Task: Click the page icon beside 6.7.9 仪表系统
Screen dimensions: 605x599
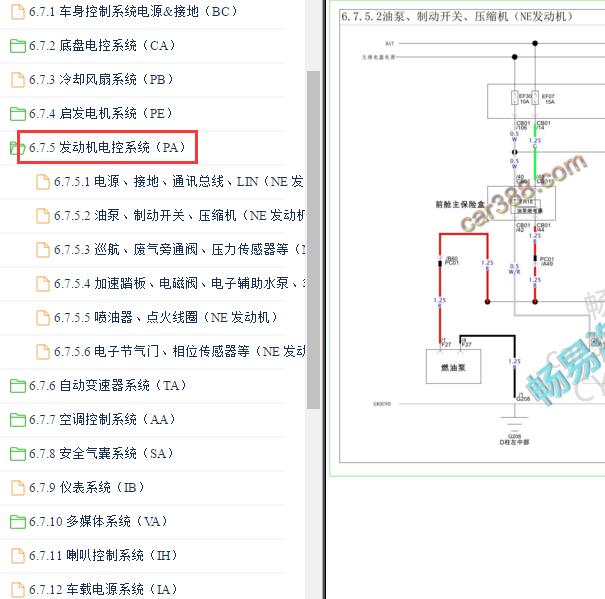Action: (x=17, y=487)
